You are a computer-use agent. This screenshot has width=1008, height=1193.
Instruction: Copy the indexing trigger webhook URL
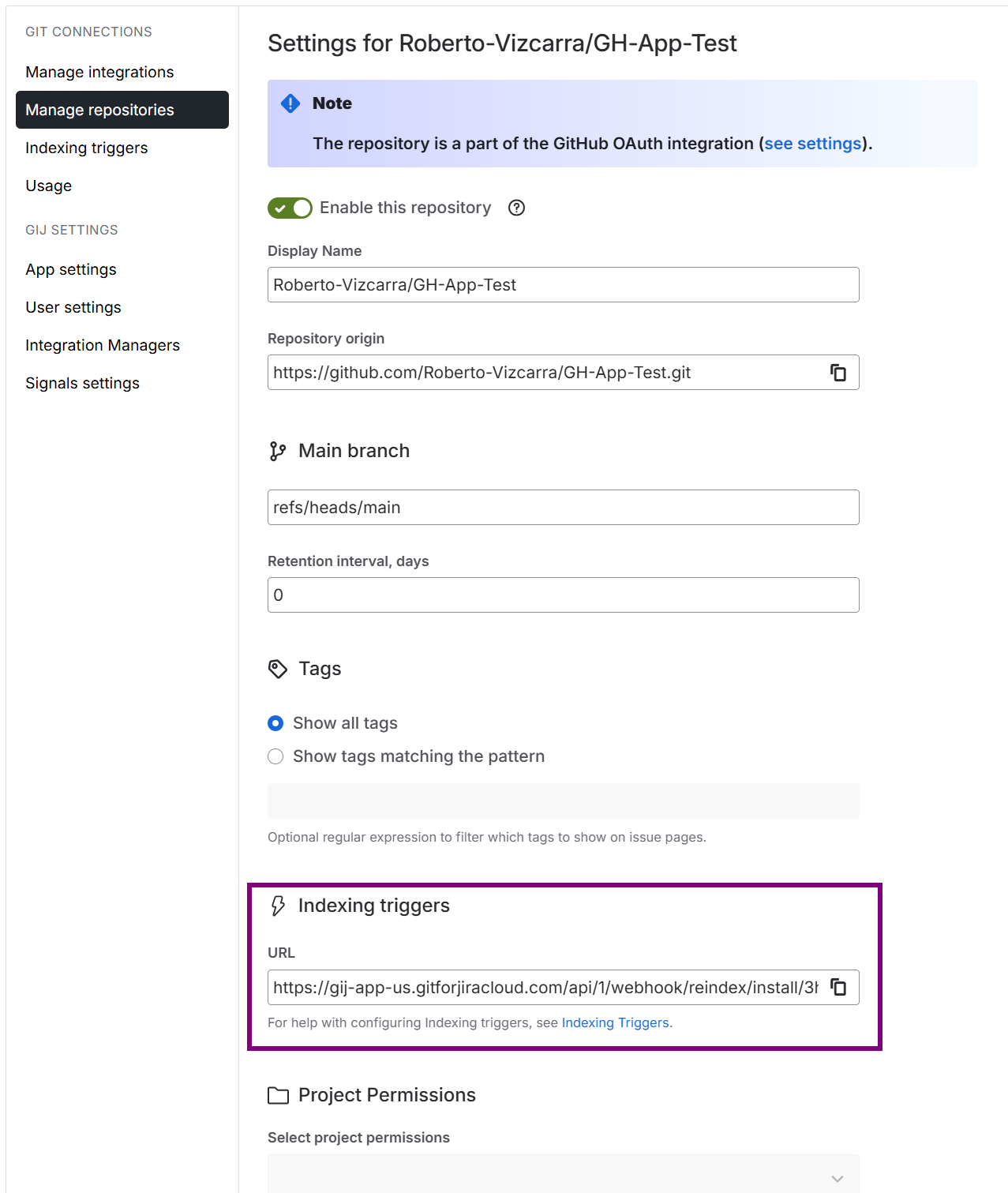838,988
